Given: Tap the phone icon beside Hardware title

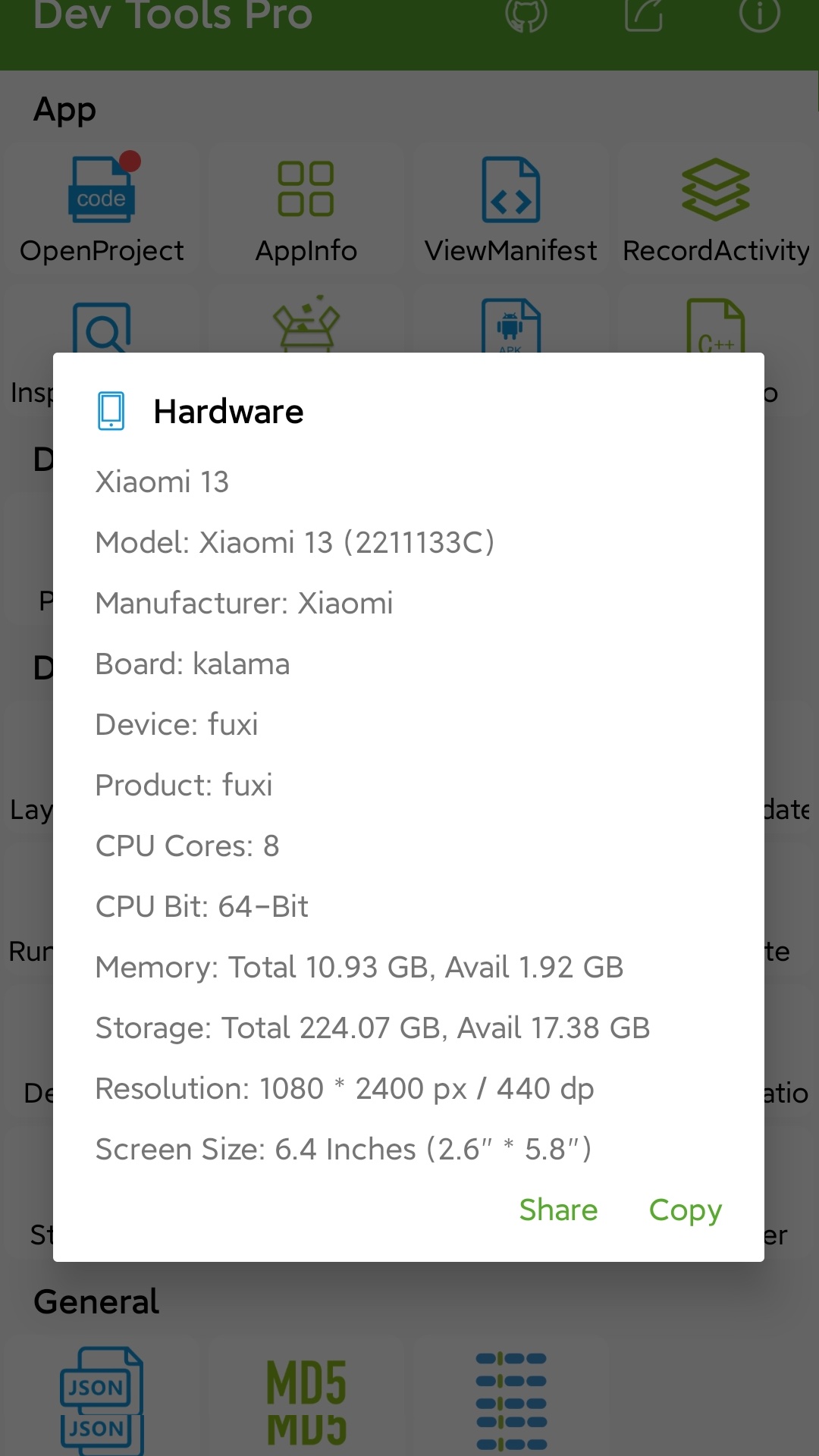Looking at the screenshot, I should coord(111,411).
